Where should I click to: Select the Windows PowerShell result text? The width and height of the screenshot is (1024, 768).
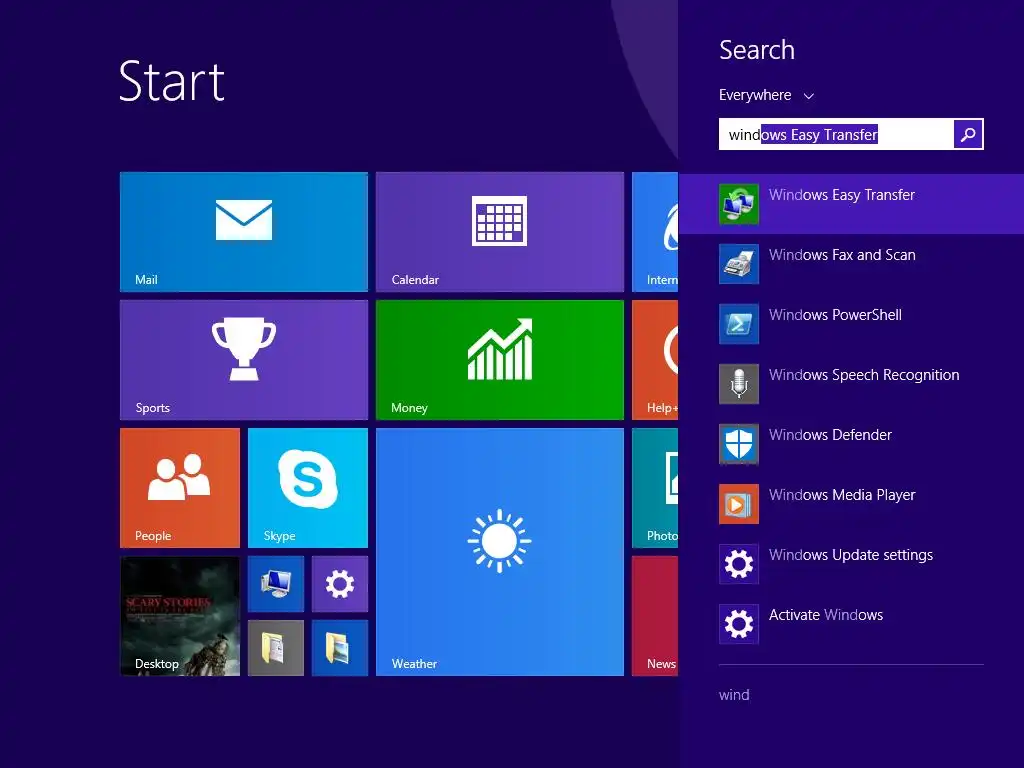(x=835, y=315)
